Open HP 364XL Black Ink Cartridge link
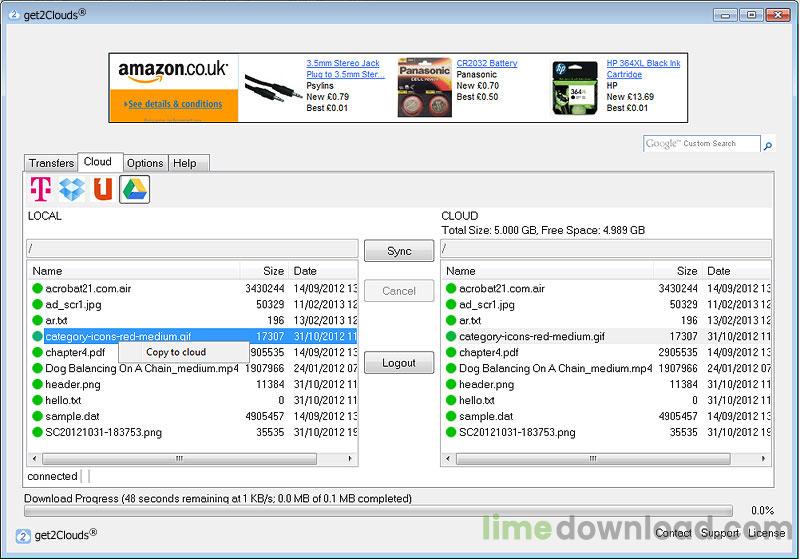Viewport: 800px width, 559px height. click(643, 69)
